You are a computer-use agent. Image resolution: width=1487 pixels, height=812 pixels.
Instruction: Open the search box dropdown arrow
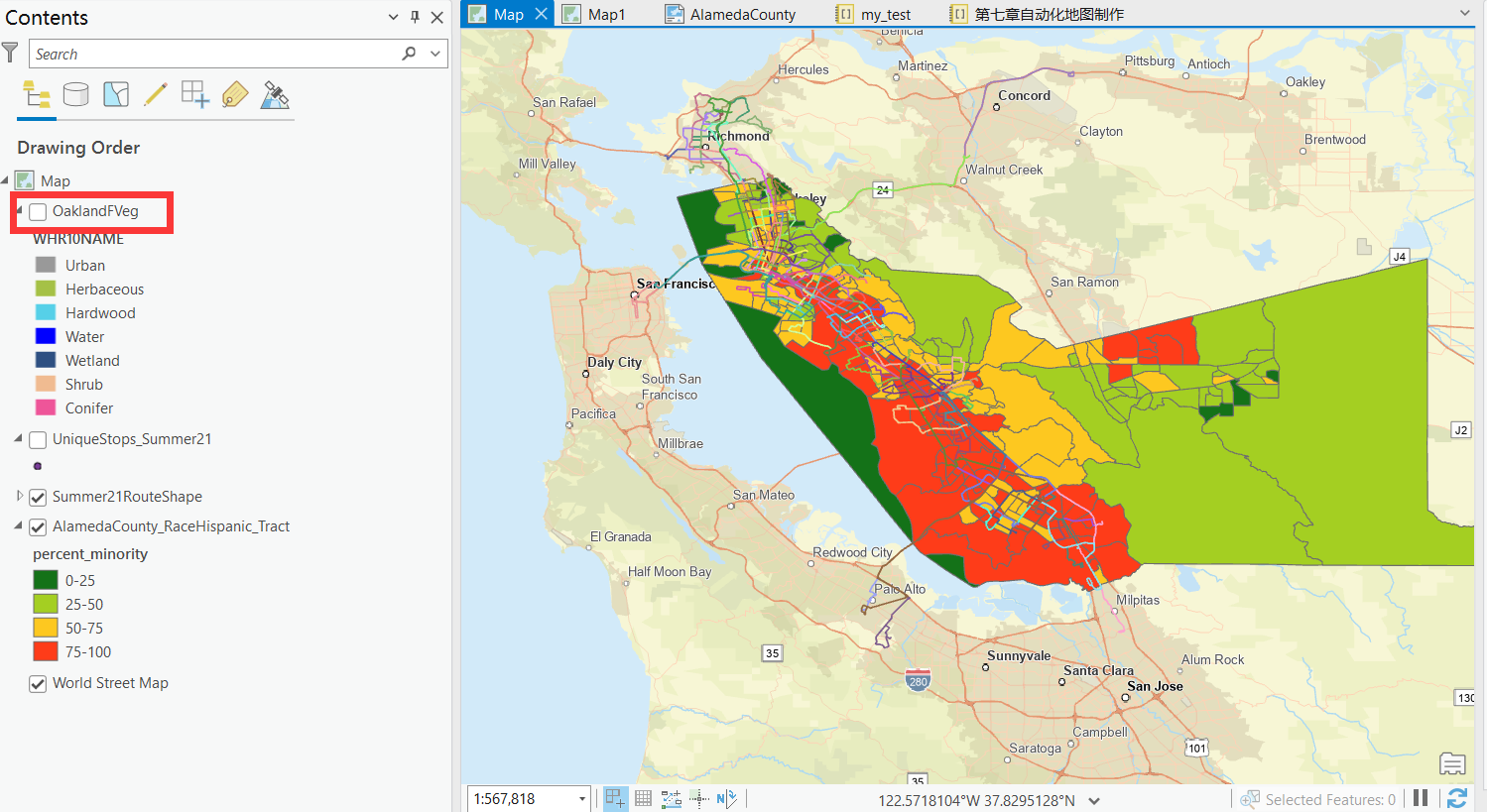(434, 54)
